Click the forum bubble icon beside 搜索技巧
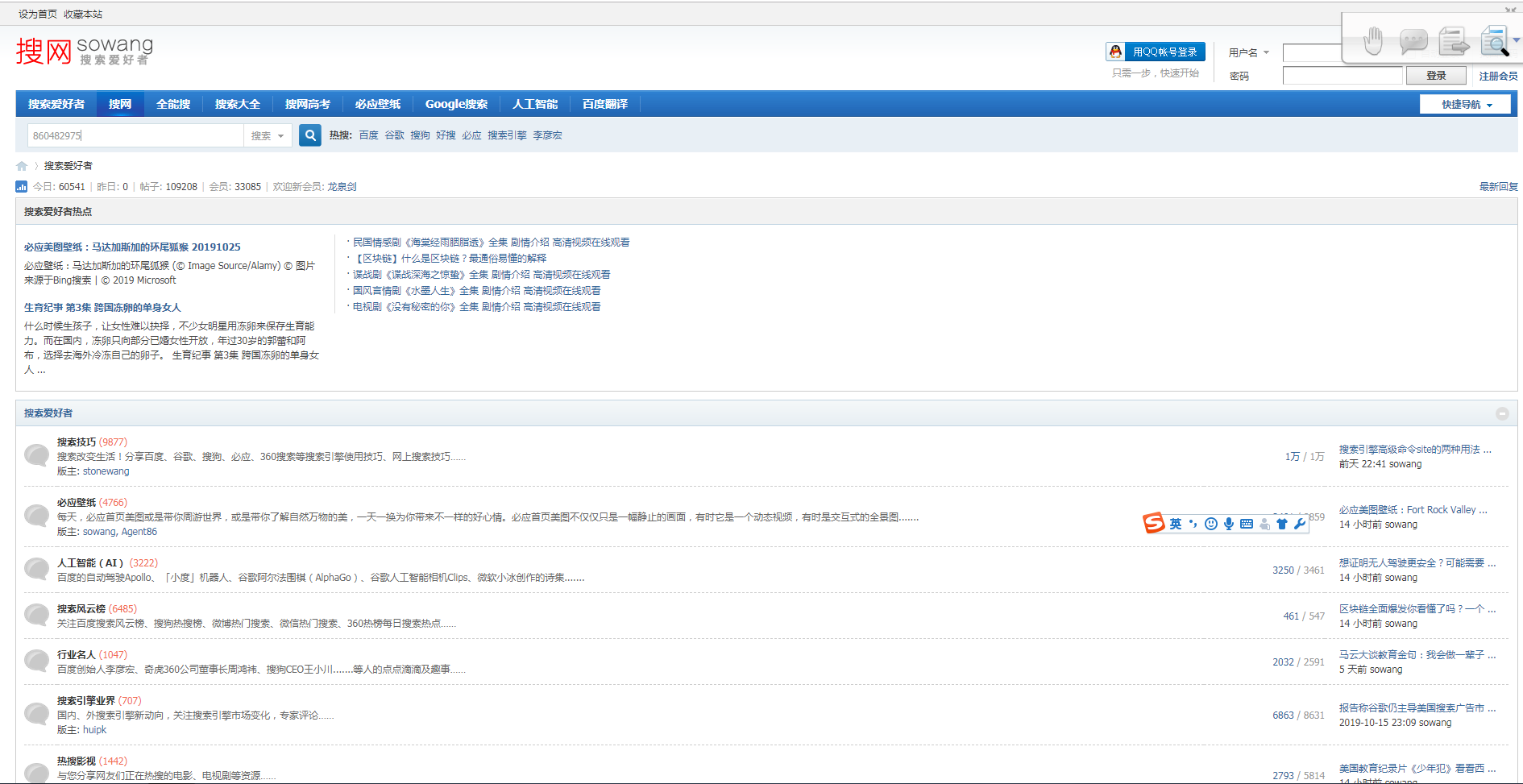This screenshot has height=784, width=1523. point(36,455)
